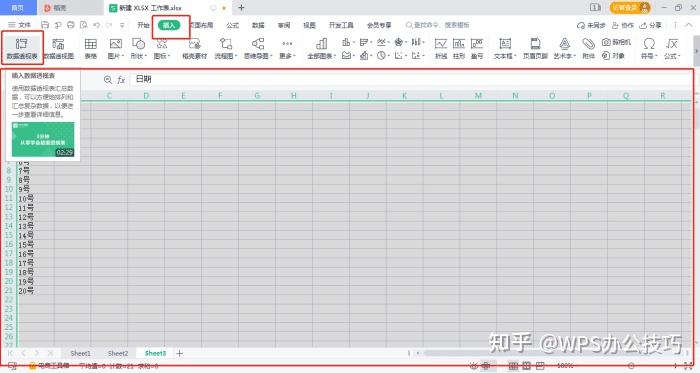Switch to the View (视图) ribbon tab
Screen dimensions: 700x373
(x=309, y=25)
